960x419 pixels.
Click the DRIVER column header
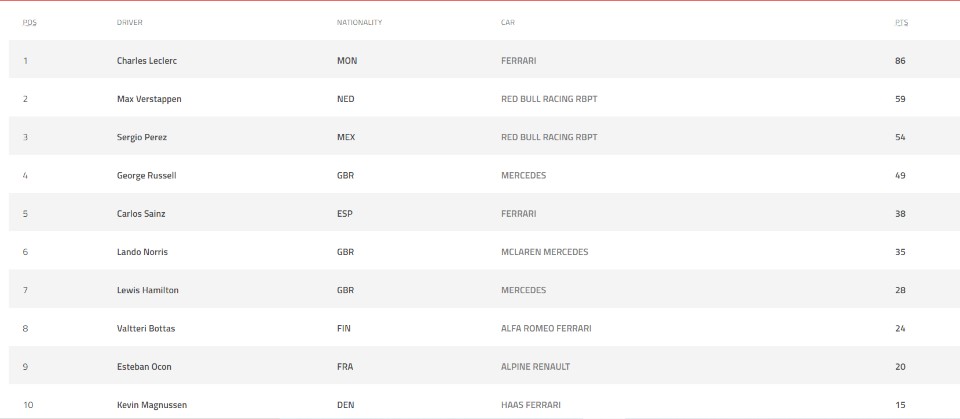[x=130, y=22]
